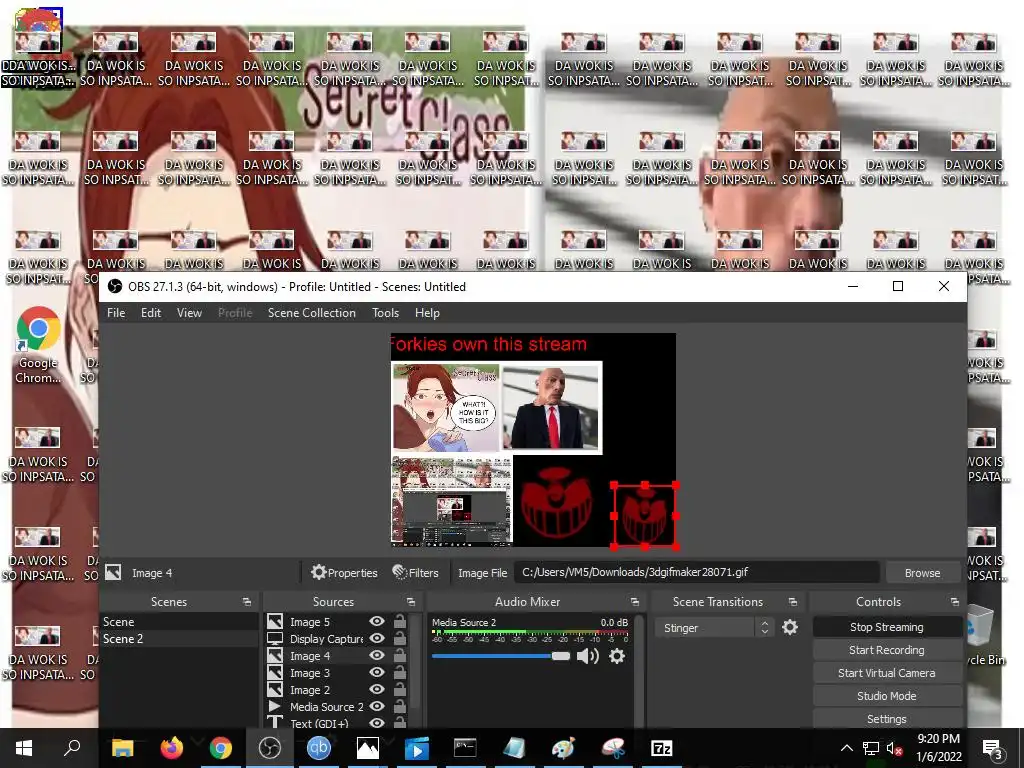Open the Stinger transition dropdown
1024x768 pixels.
point(714,628)
